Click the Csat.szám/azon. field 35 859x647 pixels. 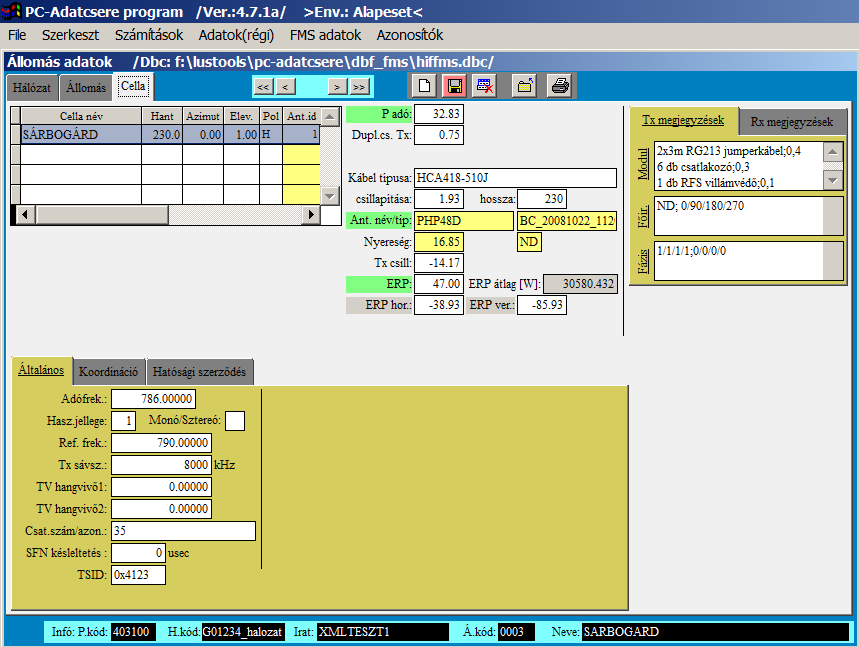(x=184, y=531)
